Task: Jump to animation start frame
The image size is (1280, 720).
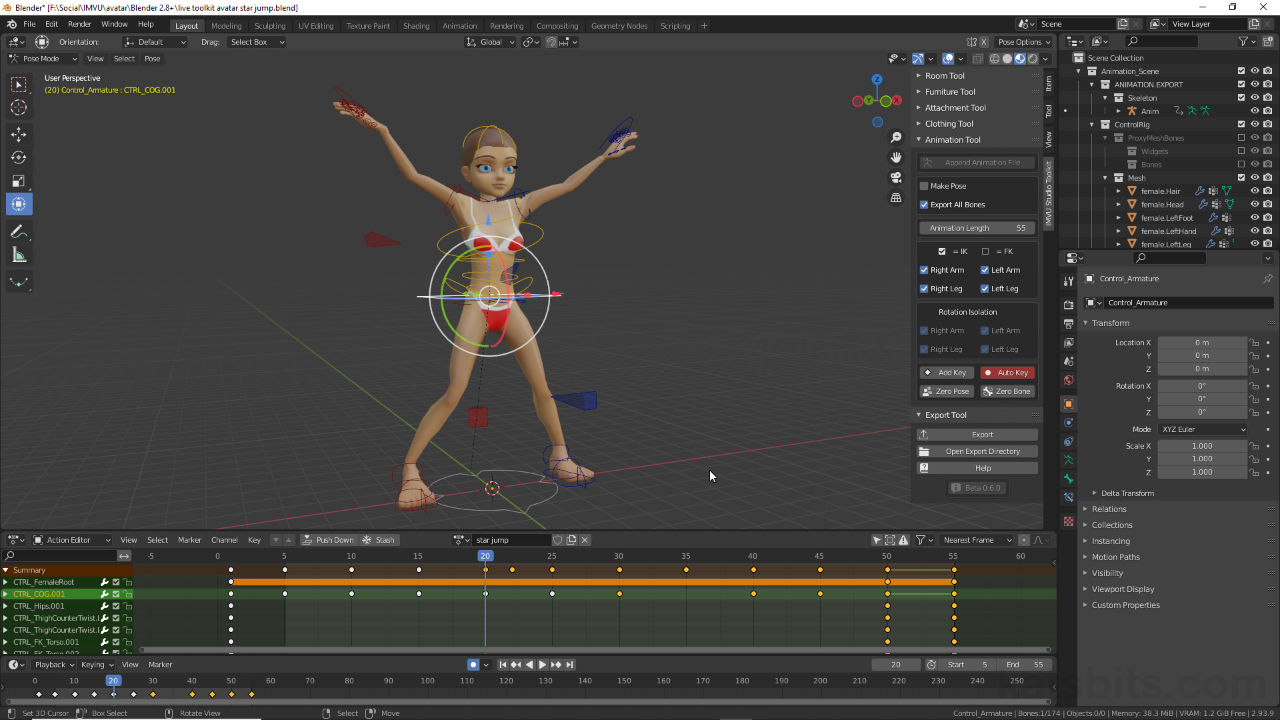Action: (503, 664)
